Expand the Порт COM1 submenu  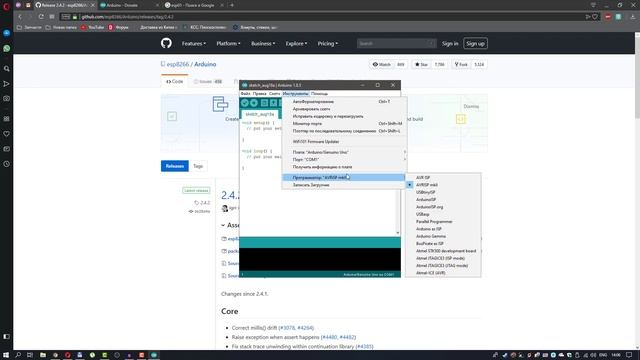pos(344,160)
